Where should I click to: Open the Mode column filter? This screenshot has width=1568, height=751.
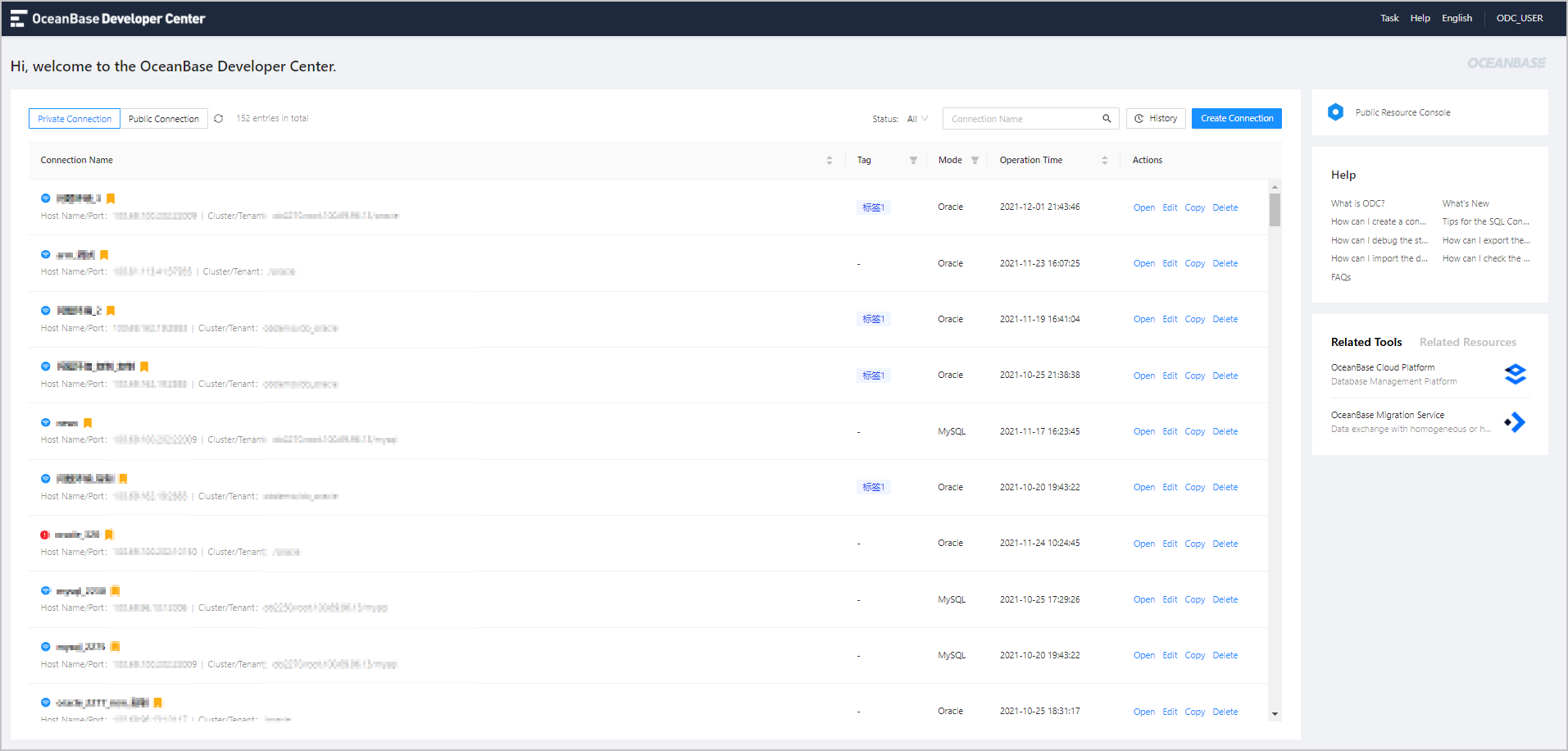pyautogui.click(x=975, y=161)
